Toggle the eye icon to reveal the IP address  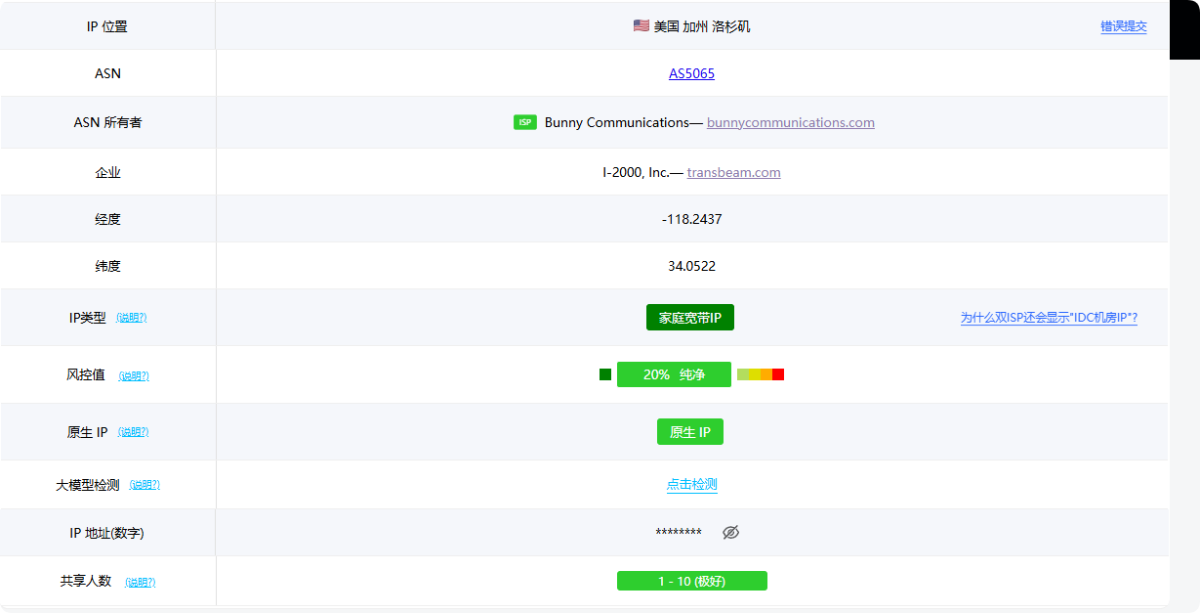pyautogui.click(x=731, y=532)
